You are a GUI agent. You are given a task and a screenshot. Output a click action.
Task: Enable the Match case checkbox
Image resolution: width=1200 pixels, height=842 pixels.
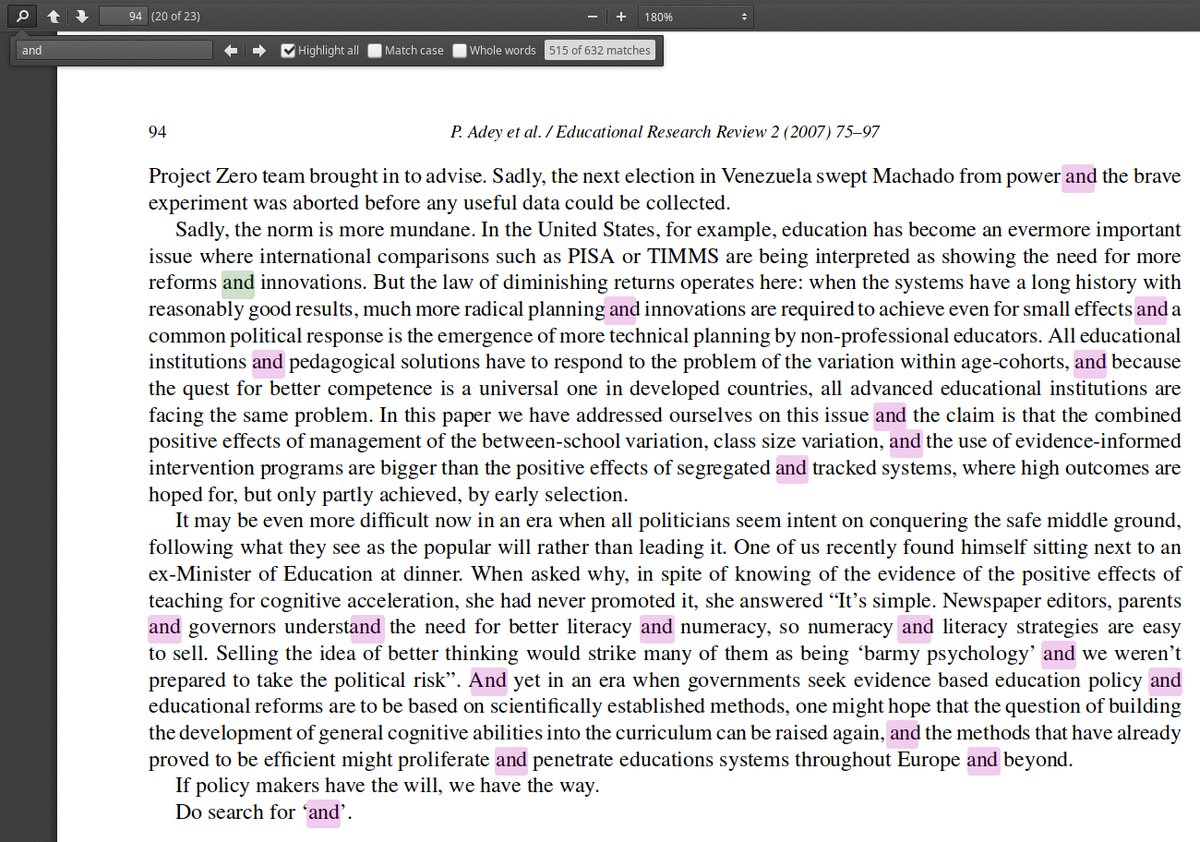[374, 50]
